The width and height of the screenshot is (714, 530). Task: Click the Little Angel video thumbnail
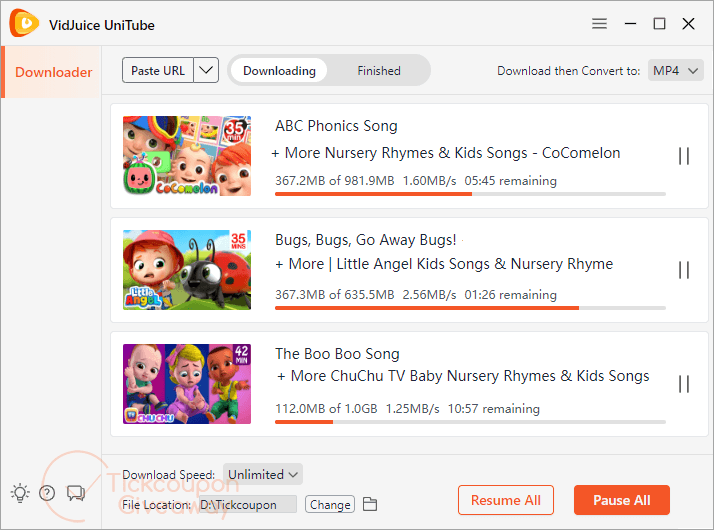(x=187, y=270)
